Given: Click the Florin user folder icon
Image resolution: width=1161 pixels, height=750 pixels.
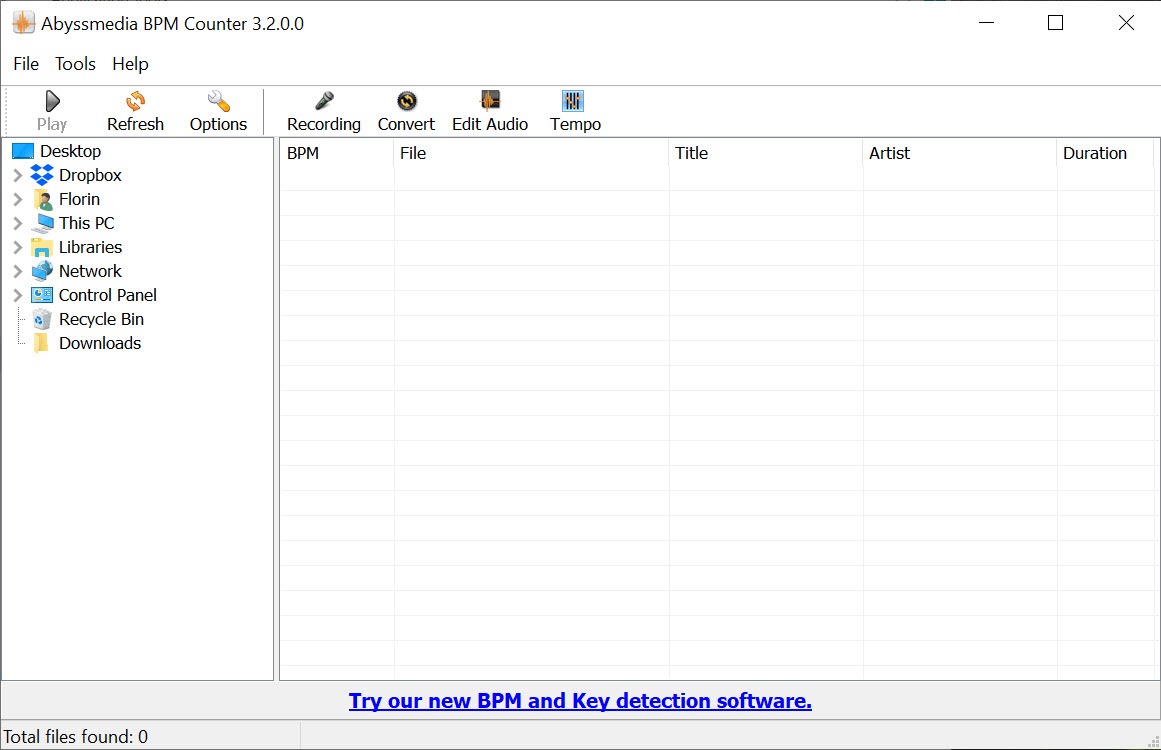Looking at the screenshot, I should (42, 199).
